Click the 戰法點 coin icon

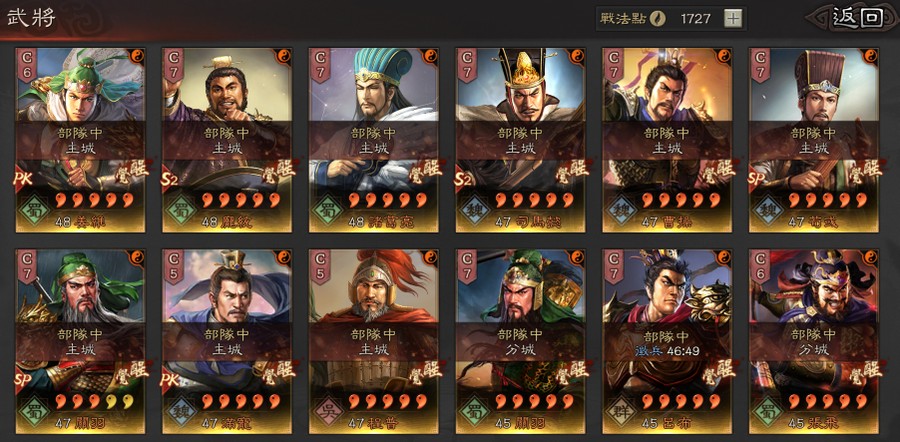pos(658,18)
